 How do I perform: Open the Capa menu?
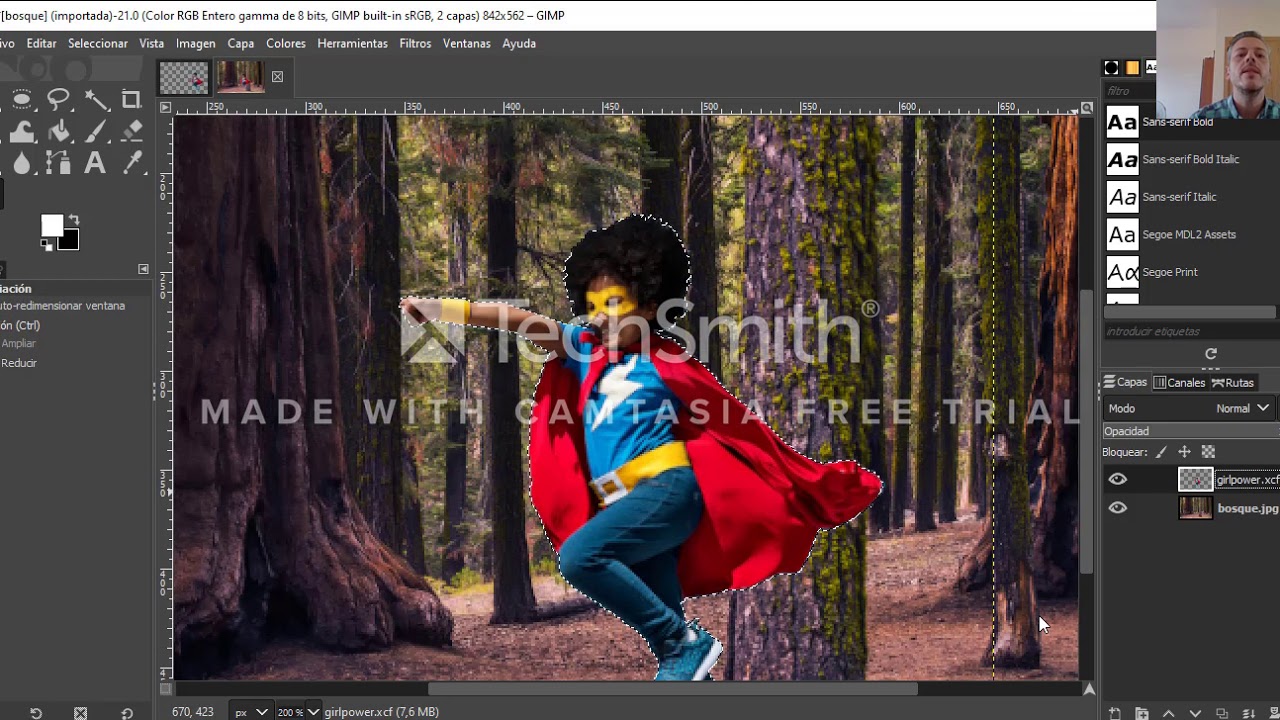click(241, 43)
